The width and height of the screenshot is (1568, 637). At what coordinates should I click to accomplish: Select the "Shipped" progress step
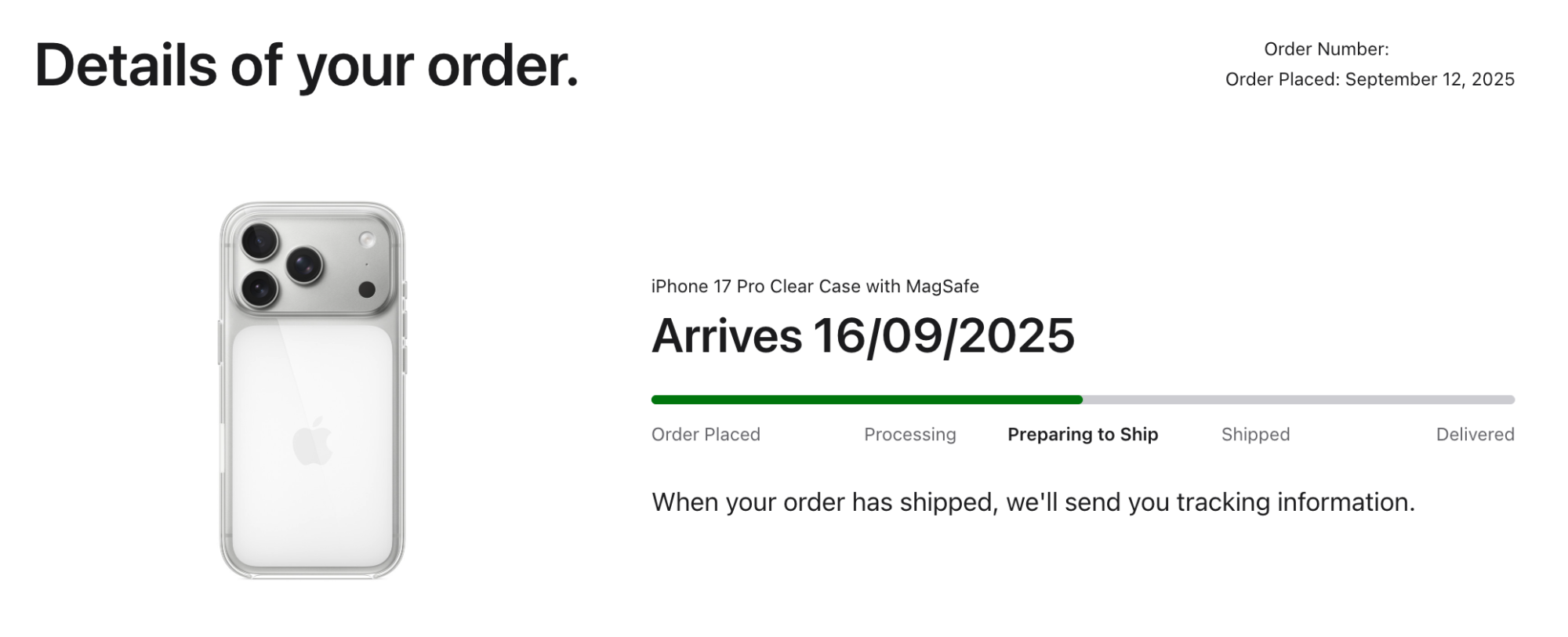1255,435
